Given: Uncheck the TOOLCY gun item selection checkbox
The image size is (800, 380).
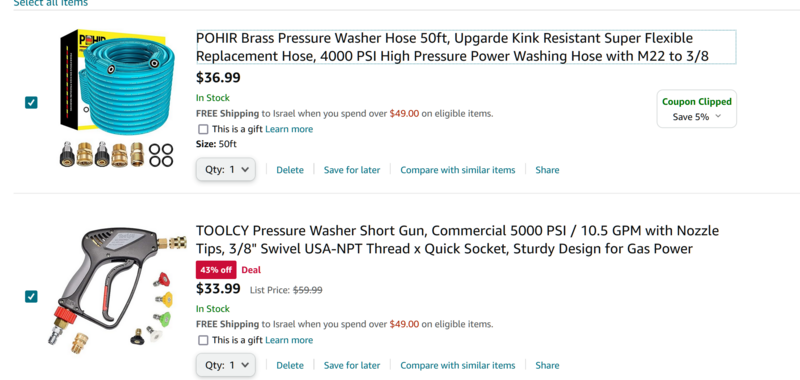Looking at the screenshot, I should [x=31, y=296].
